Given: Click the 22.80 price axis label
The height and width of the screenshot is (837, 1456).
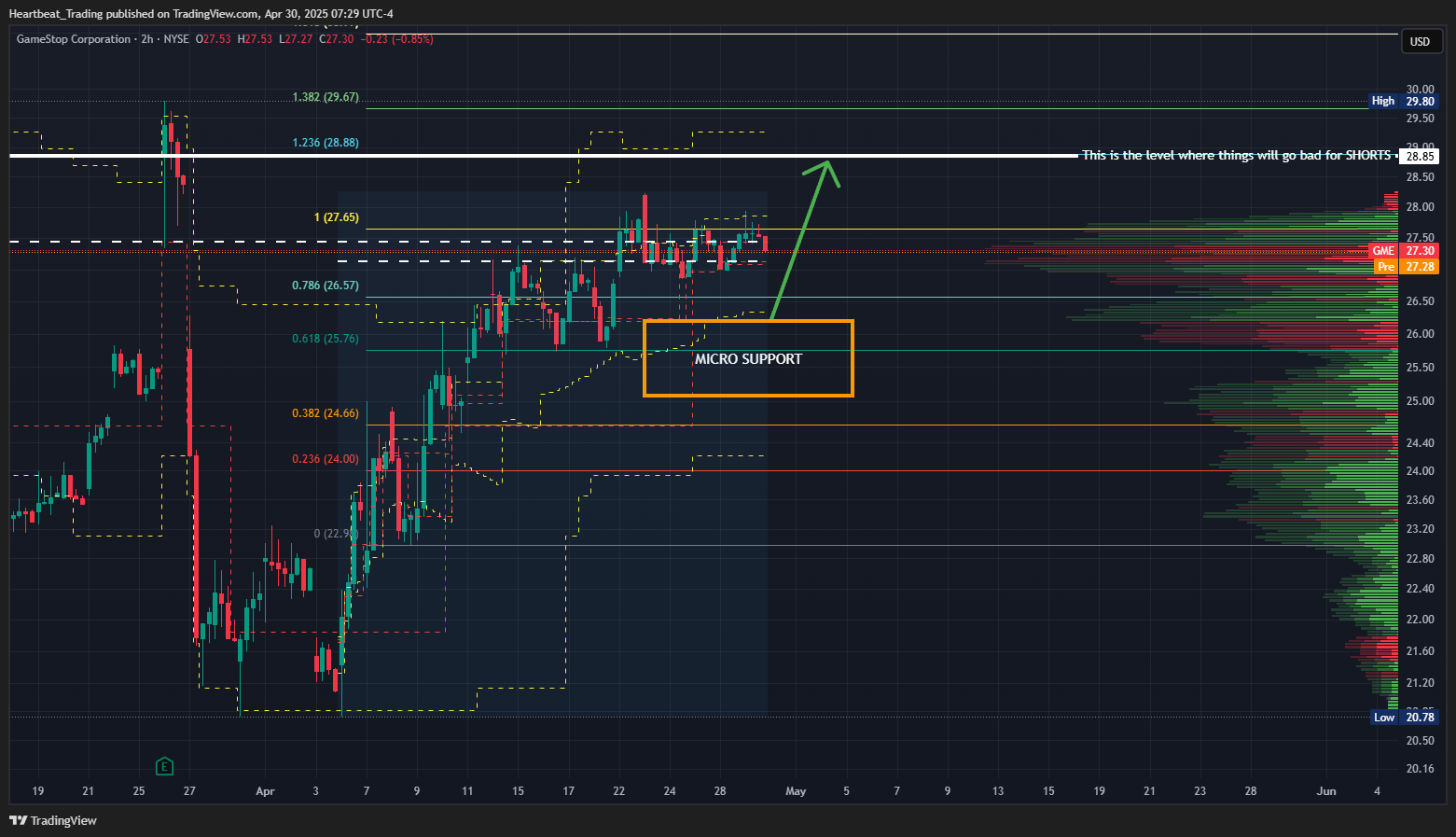Looking at the screenshot, I should tap(1421, 559).
